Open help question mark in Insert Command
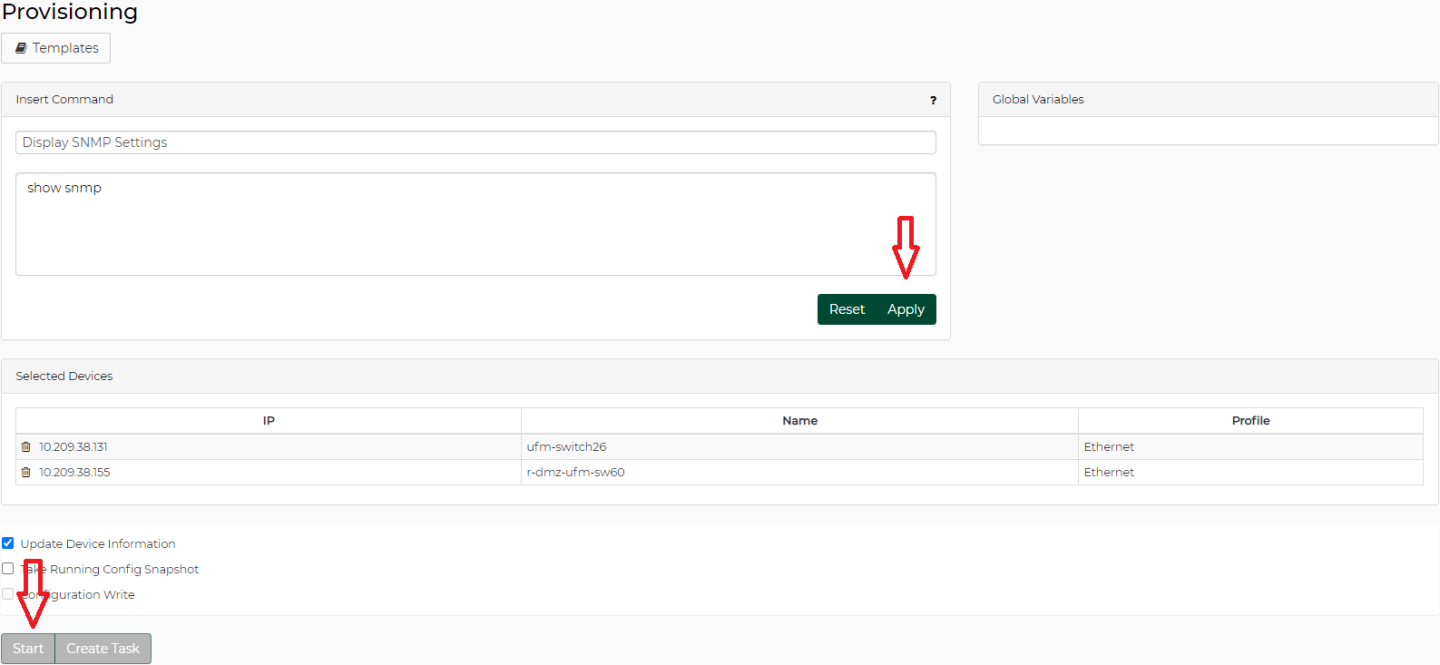Viewport: 1440px width, 665px height. click(x=933, y=100)
